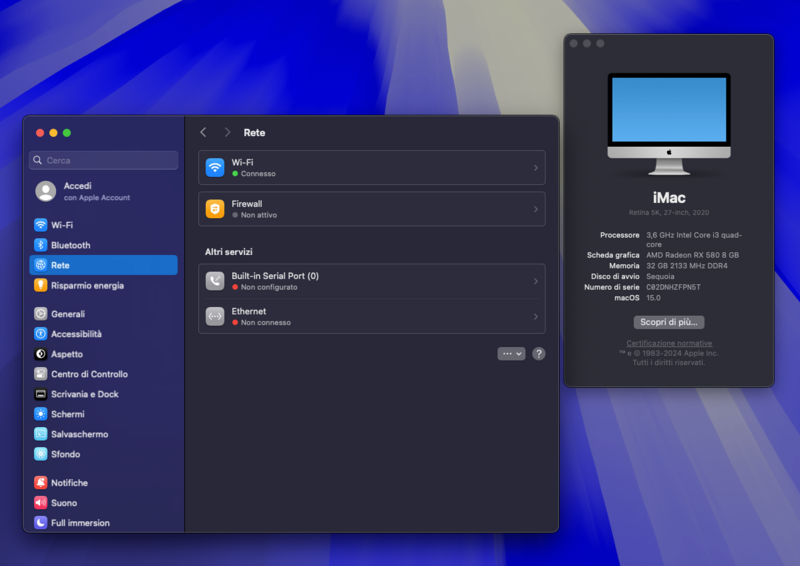Viewport: 800px width, 566px height.
Task: Click the Sfondo icon in sidebar
Action: pyautogui.click(x=40, y=454)
